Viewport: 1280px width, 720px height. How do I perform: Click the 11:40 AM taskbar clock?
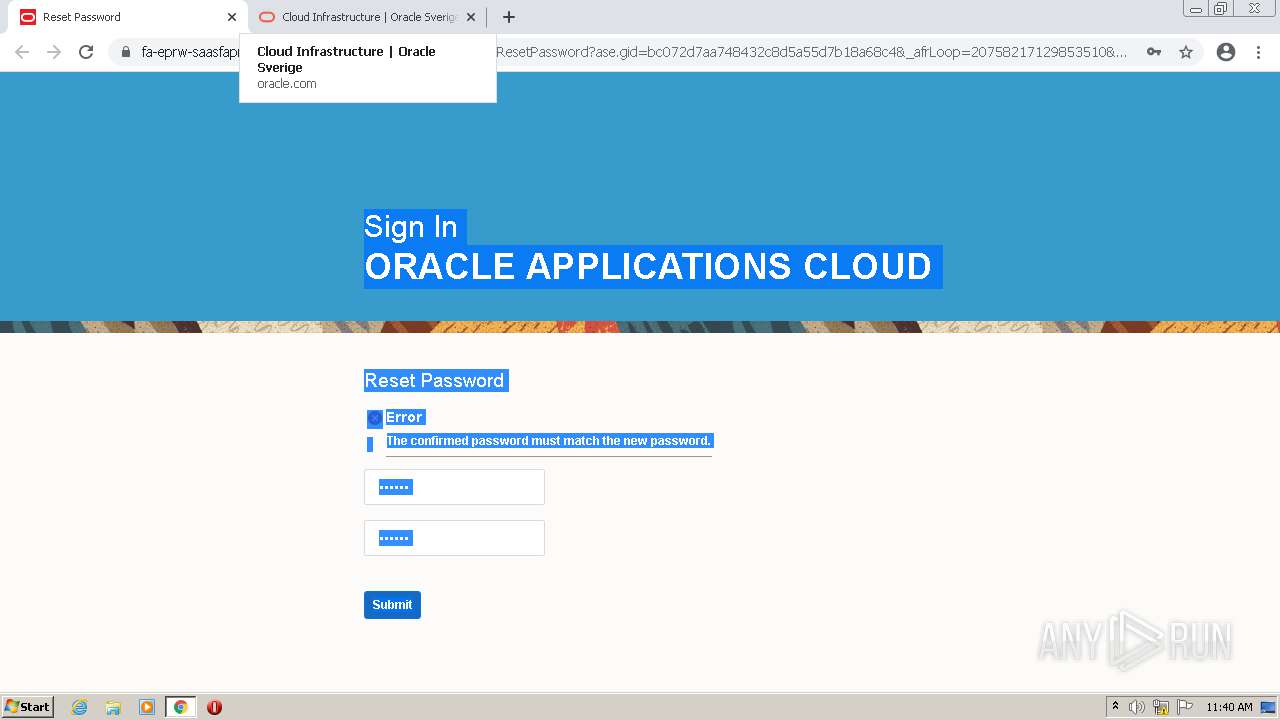tap(1229, 707)
